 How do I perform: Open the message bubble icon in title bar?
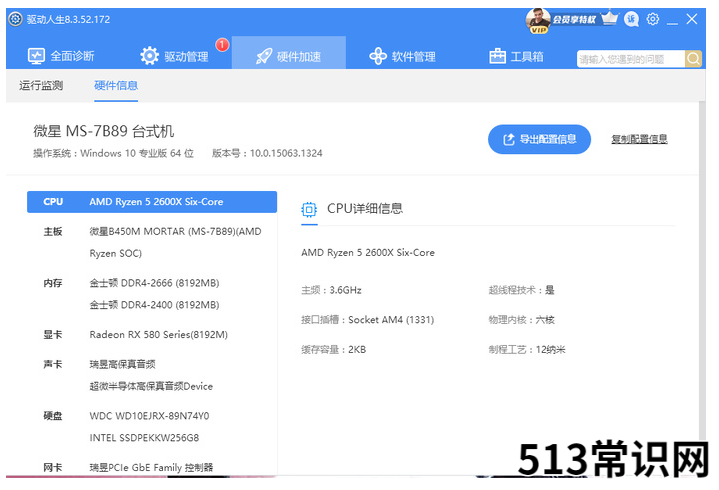pyautogui.click(x=631, y=19)
